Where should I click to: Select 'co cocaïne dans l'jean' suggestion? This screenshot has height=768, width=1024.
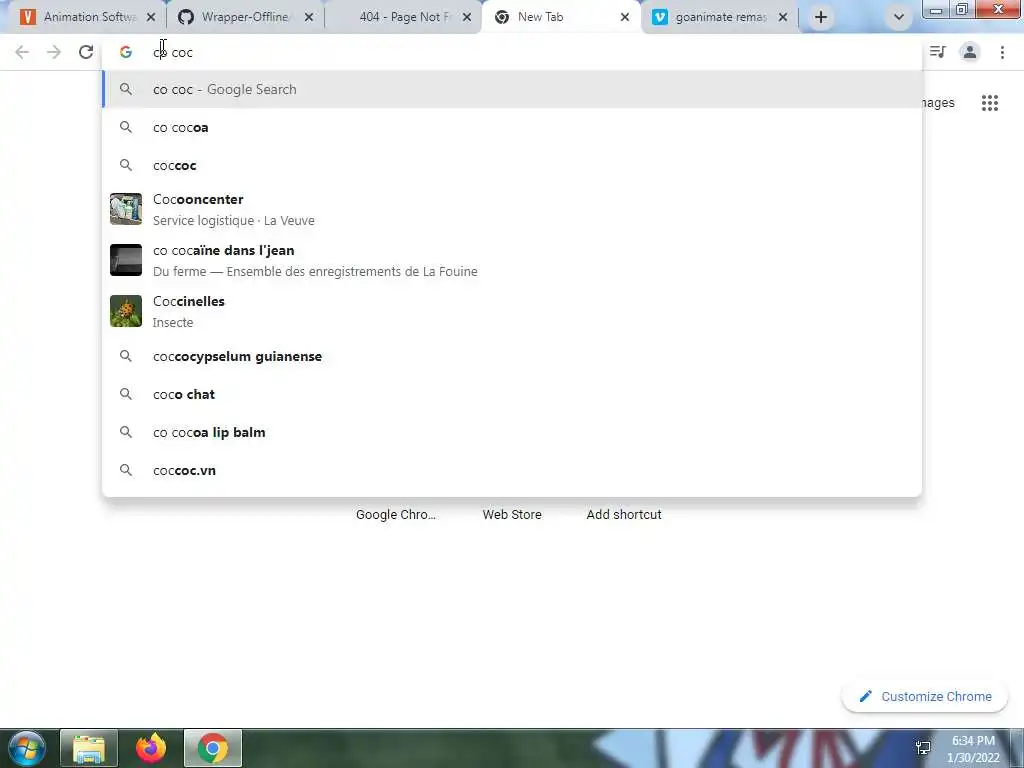pyautogui.click(x=513, y=260)
